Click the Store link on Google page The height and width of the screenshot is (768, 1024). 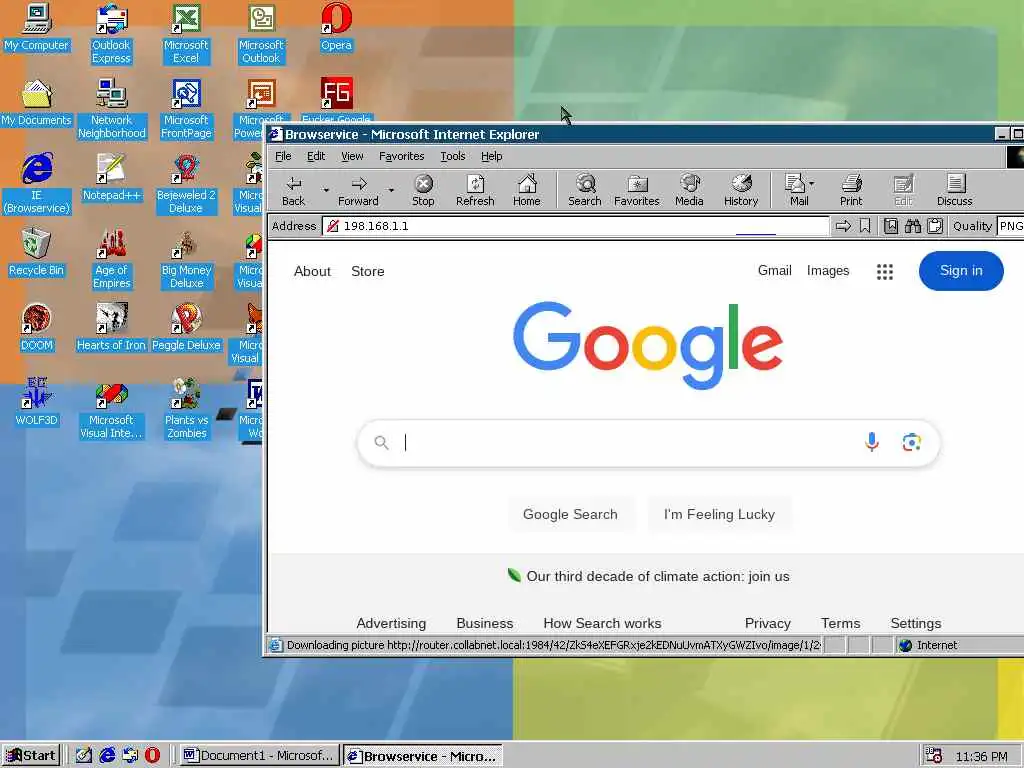368,271
